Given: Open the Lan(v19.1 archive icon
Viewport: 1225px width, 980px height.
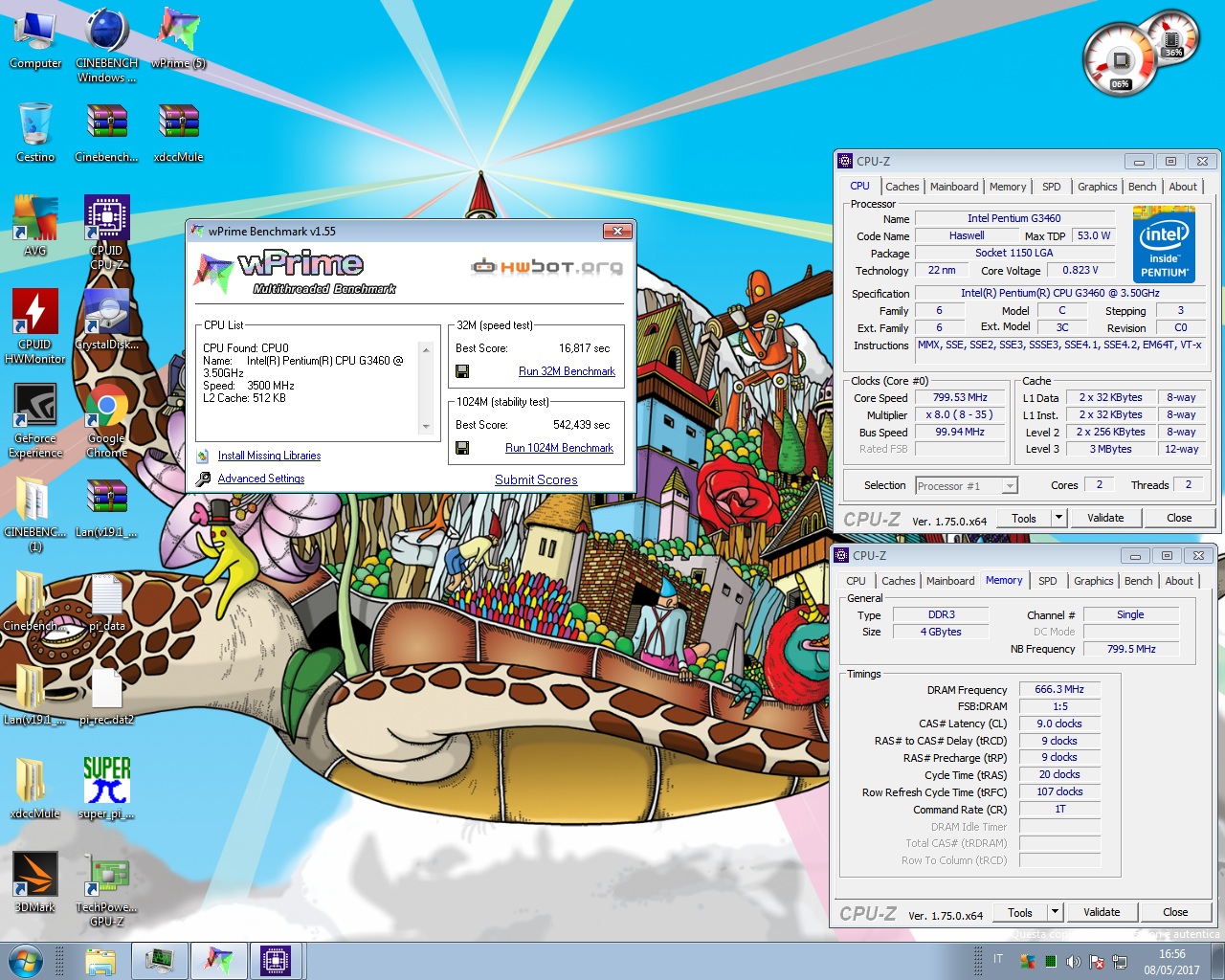Looking at the screenshot, I should coord(106,507).
